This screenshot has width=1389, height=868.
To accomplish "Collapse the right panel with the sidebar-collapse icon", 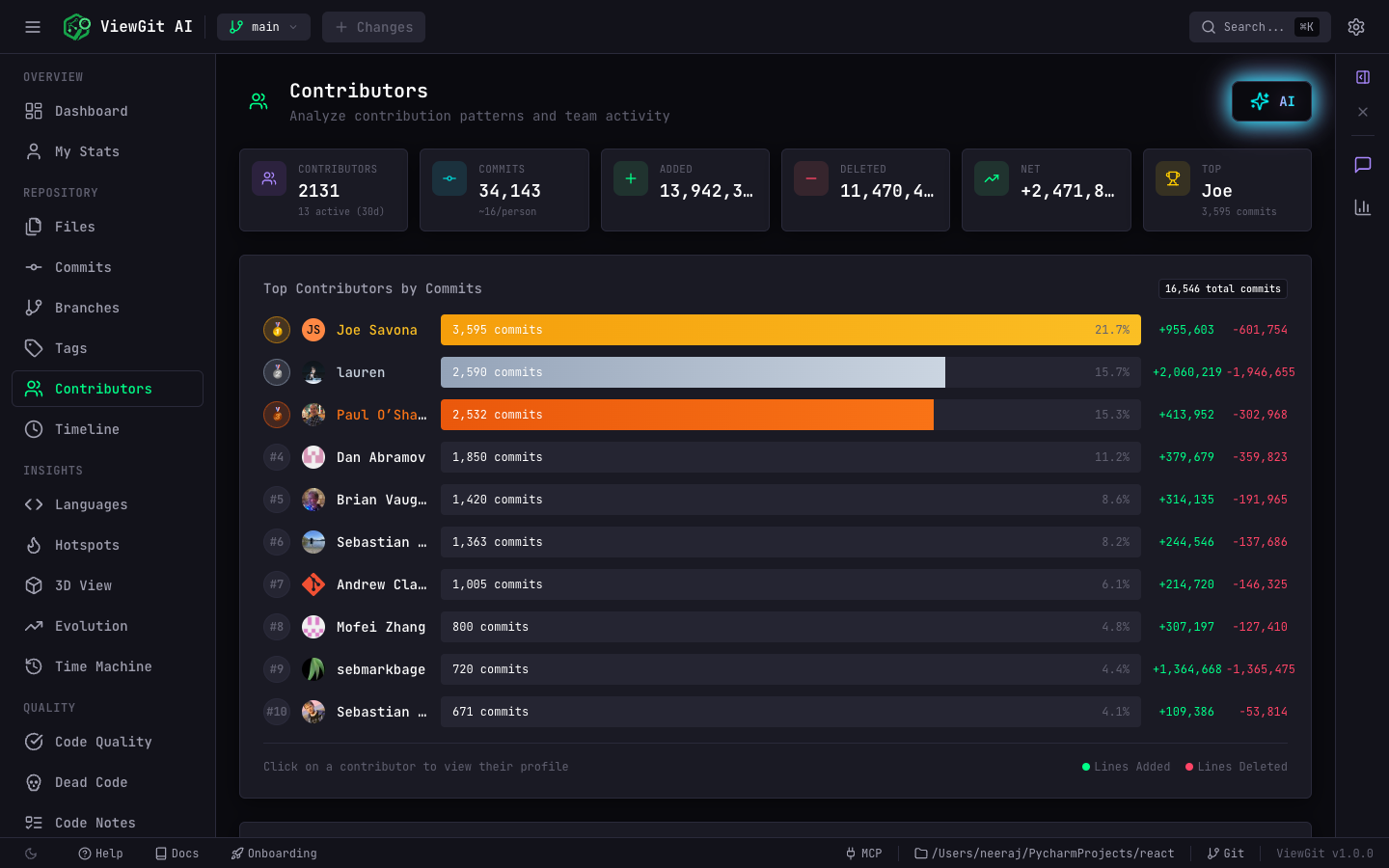I will click(1362, 77).
